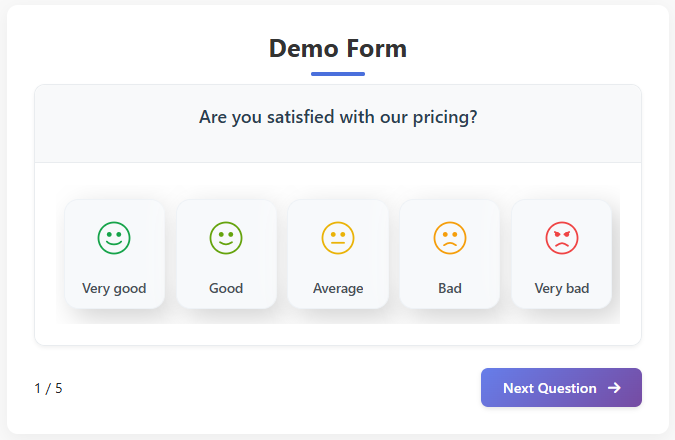The height and width of the screenshot is (440, 675).
Task: Choose the orange frowning Bad face
Action: click(450, 238)
